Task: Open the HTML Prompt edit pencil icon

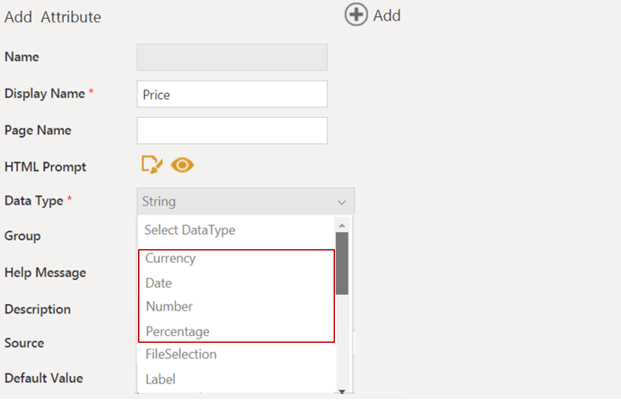Action: tap(151, 165)
